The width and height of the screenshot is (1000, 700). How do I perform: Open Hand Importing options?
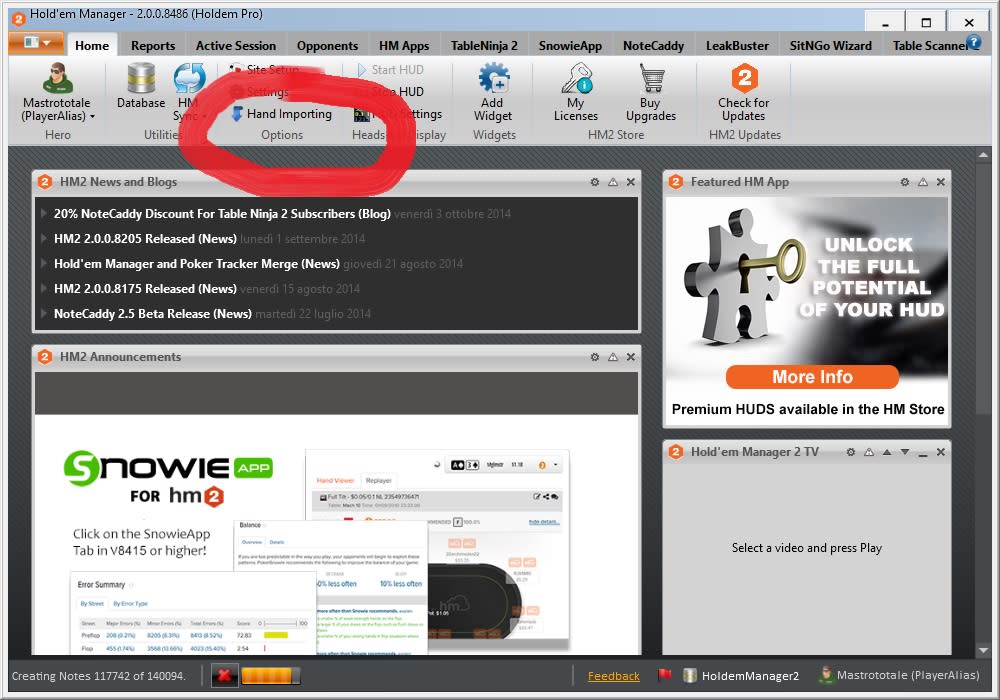pyautogui.click(x=281, y=114)
